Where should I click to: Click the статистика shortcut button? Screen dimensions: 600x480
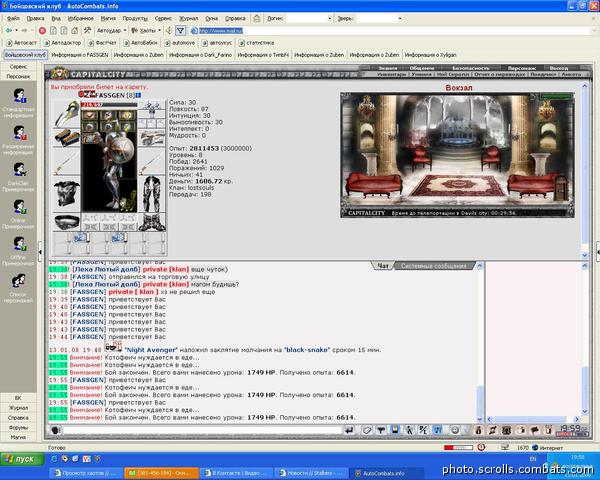tap(256, 43)
